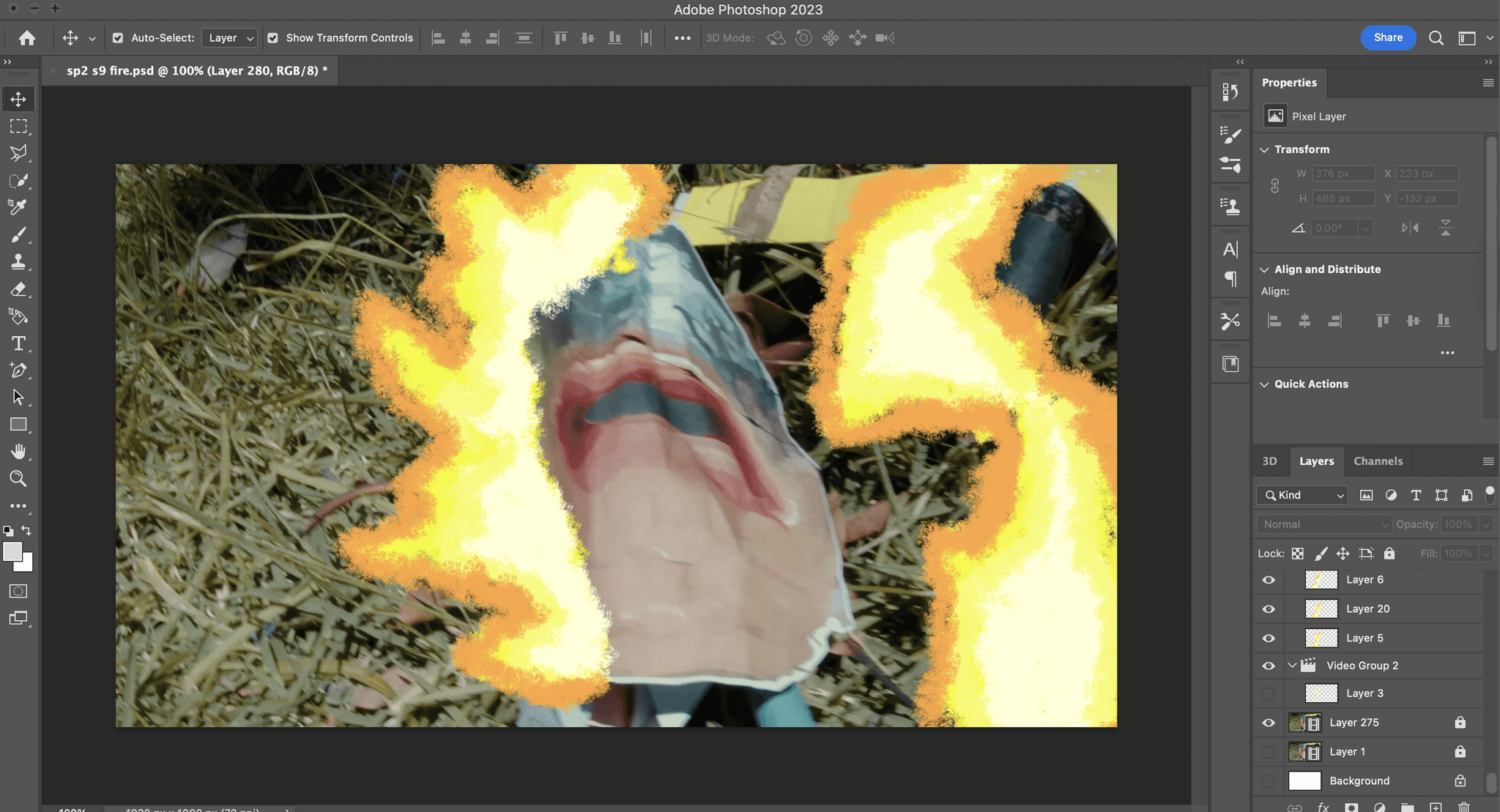
Task: Collapse Video Group 2 in Layers
Action: 1292,666
